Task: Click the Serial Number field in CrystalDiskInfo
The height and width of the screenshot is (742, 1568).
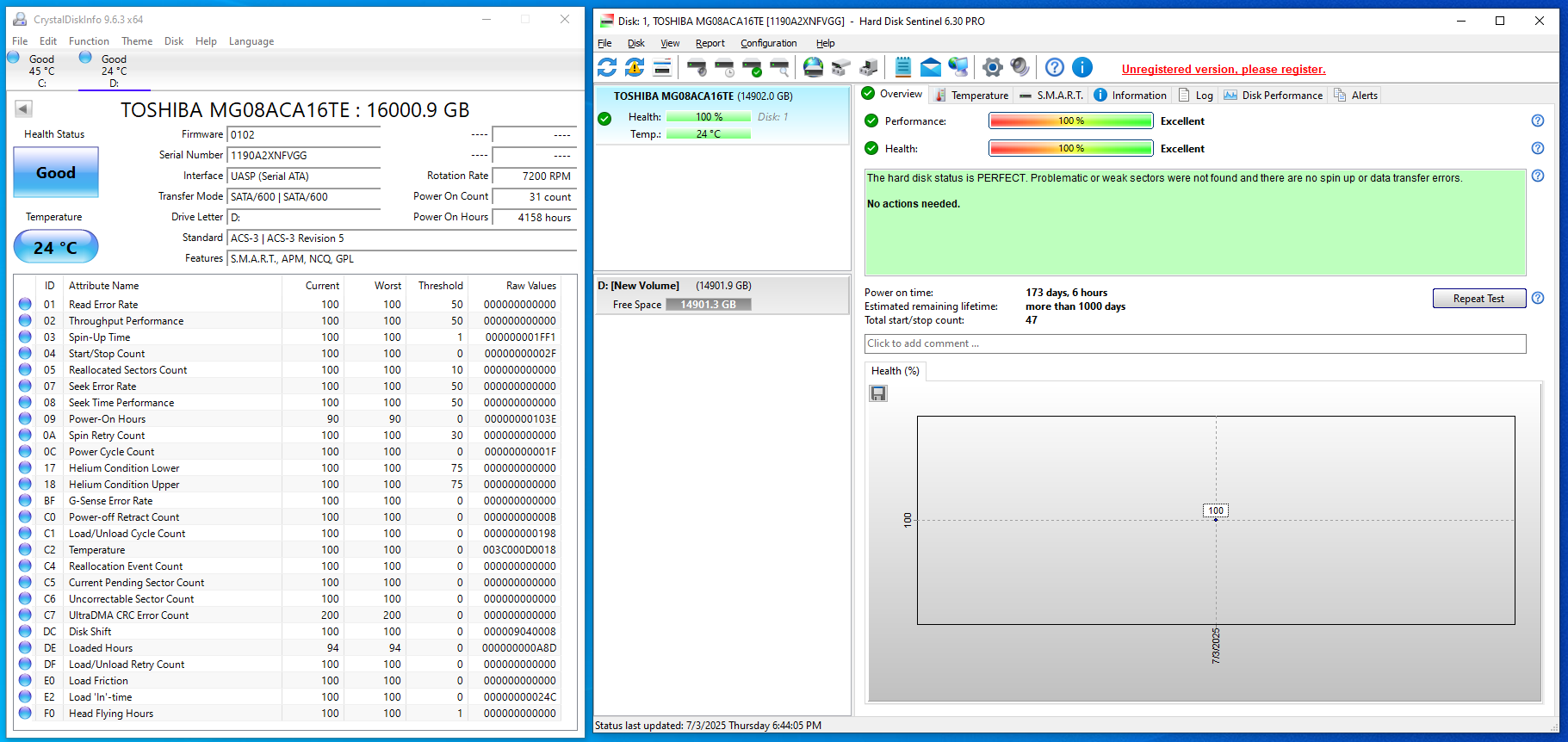Action: [303, 156]
